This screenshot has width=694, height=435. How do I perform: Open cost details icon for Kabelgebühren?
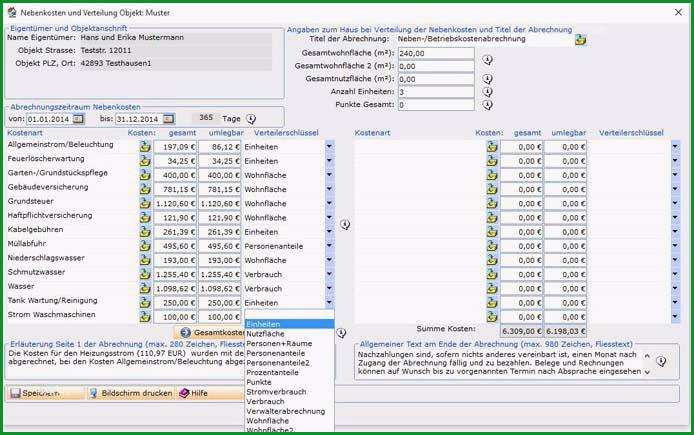click(x=145, y=232)
